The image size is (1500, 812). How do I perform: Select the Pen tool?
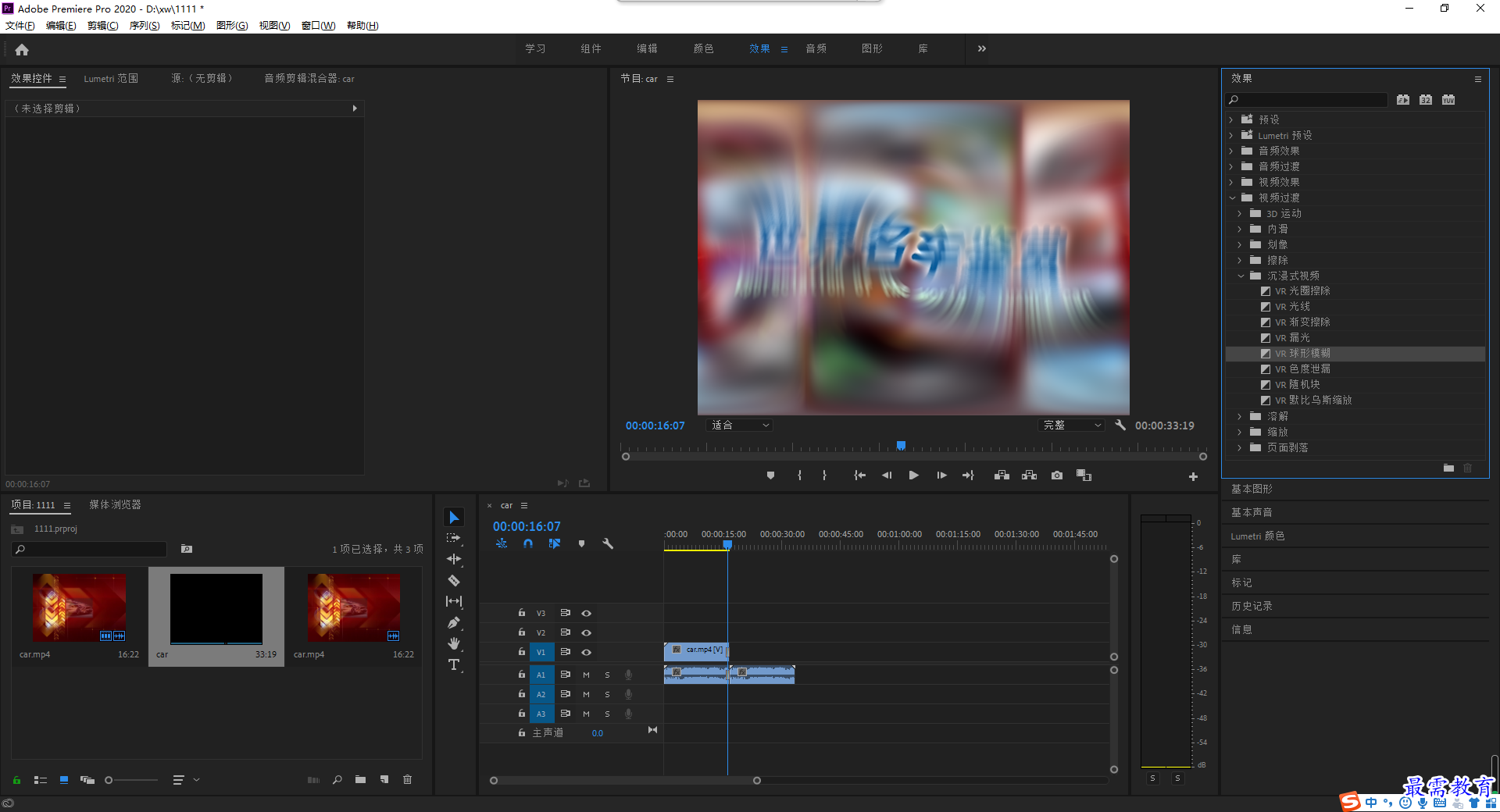click(454, 623)
